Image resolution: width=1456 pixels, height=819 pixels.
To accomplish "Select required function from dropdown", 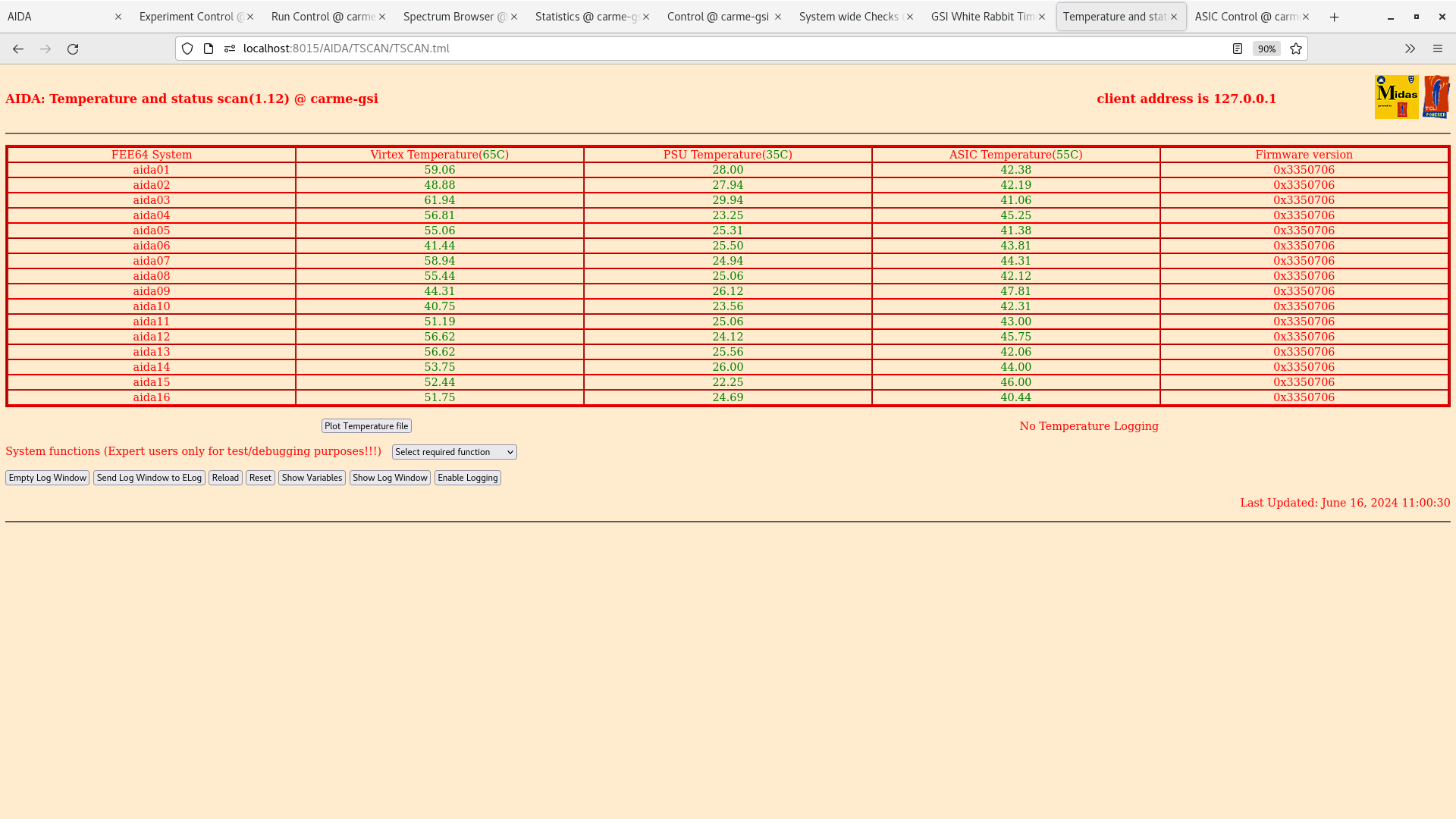I will (454, 452).
